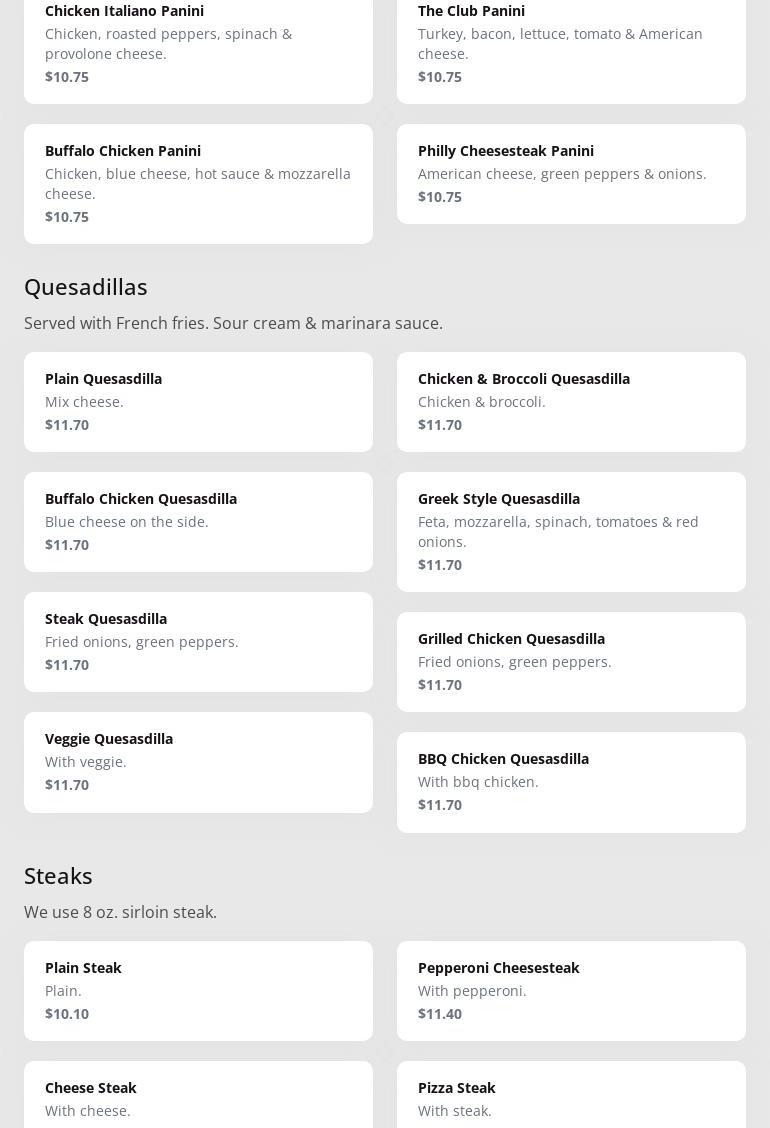The height and width of the screenshot is (1128, 770).
Task: Pick the Buffalo Chicken Quesasdilla item
Action: pos(198,521)
